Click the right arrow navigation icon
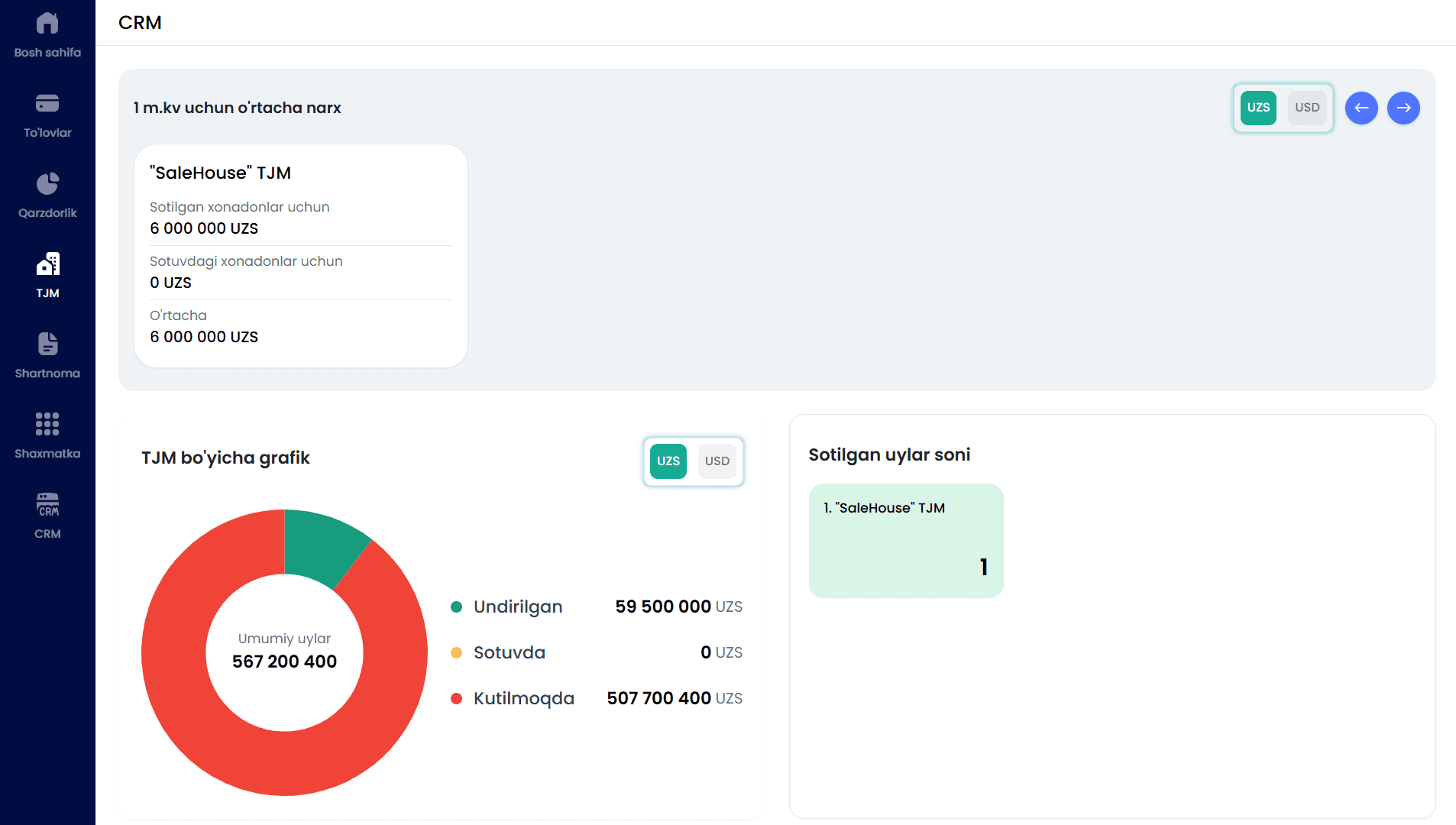The width and height of the screenshot is (1456, 825). (1404, 108)
